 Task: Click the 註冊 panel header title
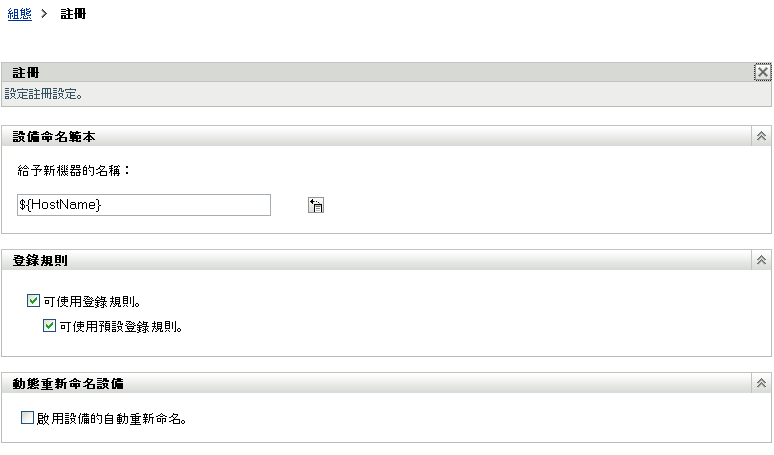[x=26, y=72]
